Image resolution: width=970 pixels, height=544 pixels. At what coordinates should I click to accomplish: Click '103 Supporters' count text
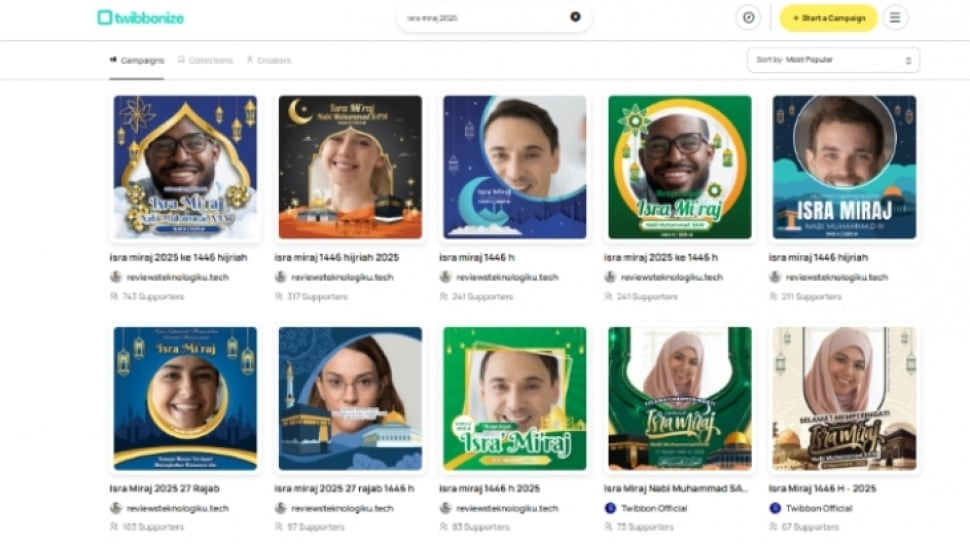[x=153, y=527]
